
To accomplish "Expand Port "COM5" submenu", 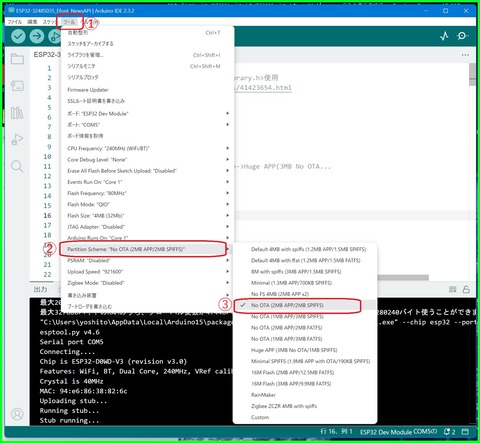I will 147,125.
